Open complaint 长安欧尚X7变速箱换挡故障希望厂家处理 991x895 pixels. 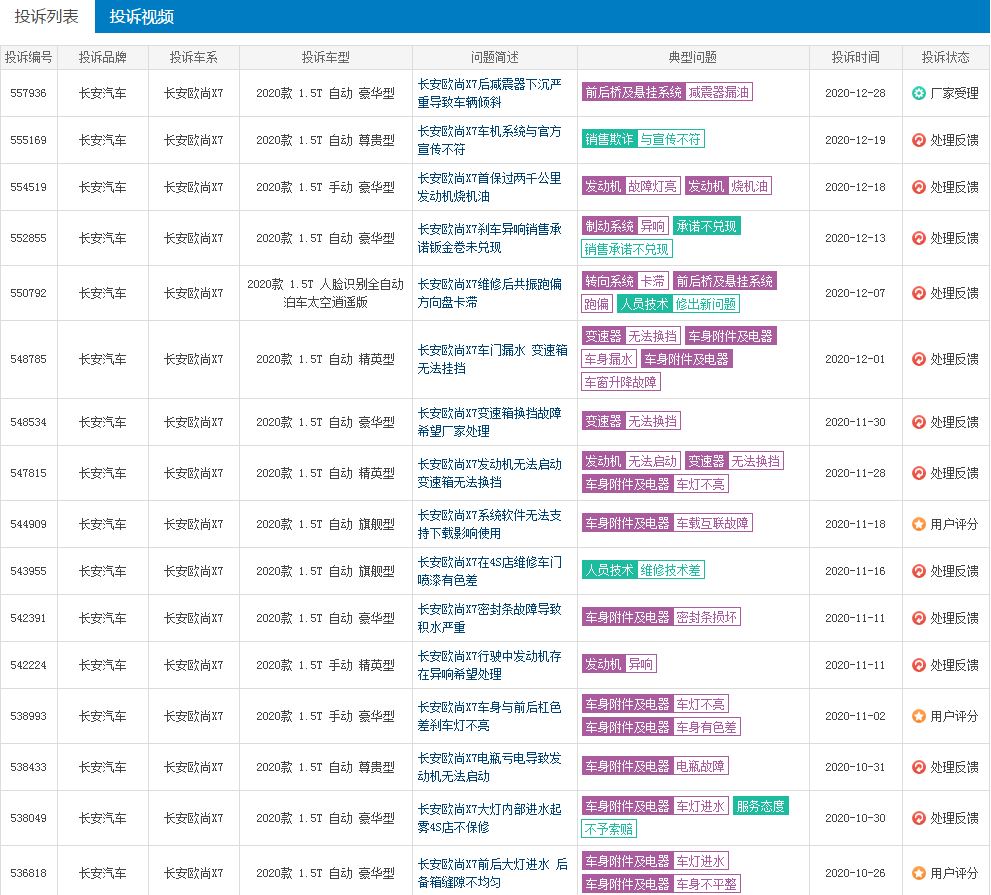pos(490,422)
